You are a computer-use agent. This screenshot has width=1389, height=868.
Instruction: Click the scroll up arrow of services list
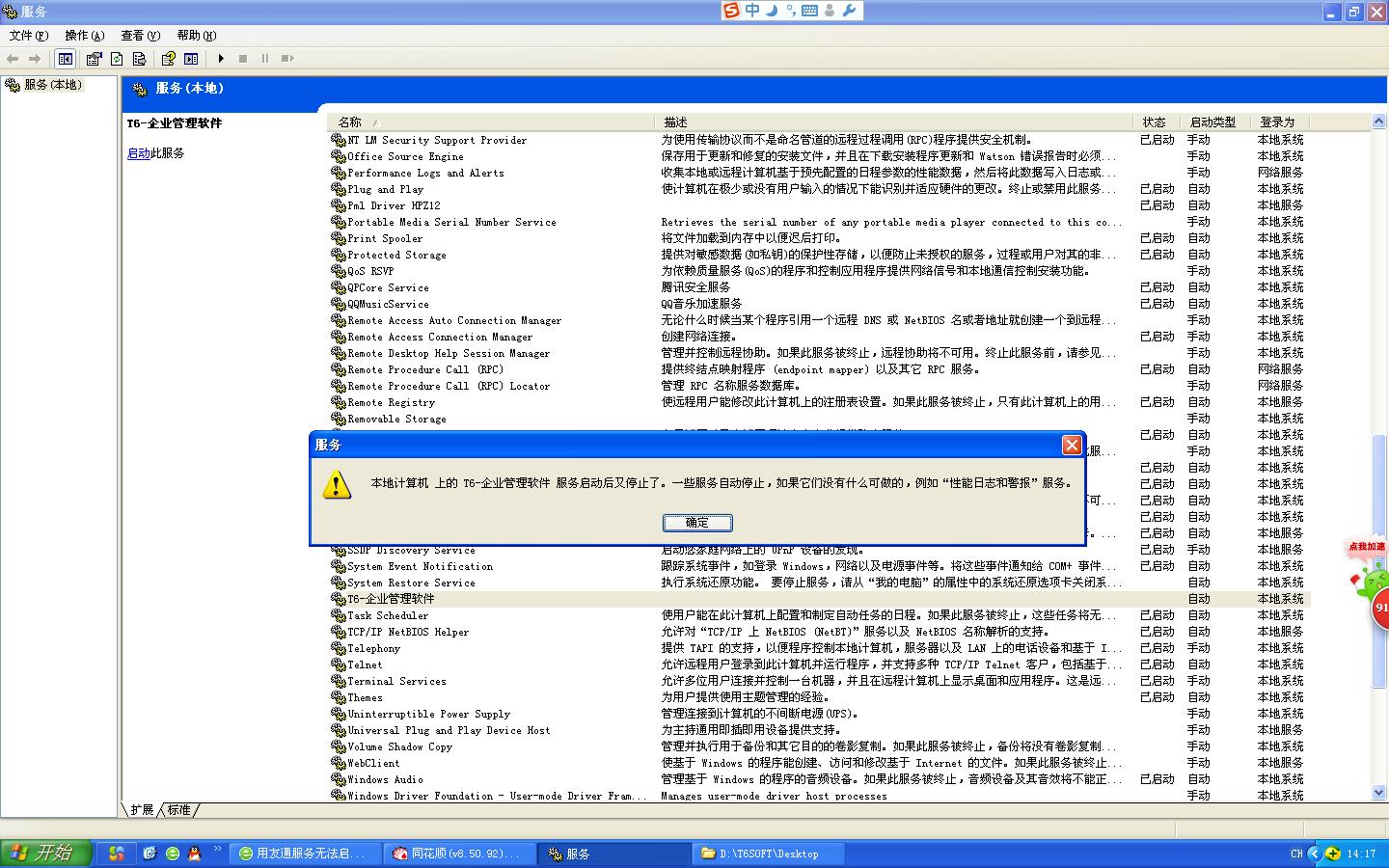tap(1378, 122)
